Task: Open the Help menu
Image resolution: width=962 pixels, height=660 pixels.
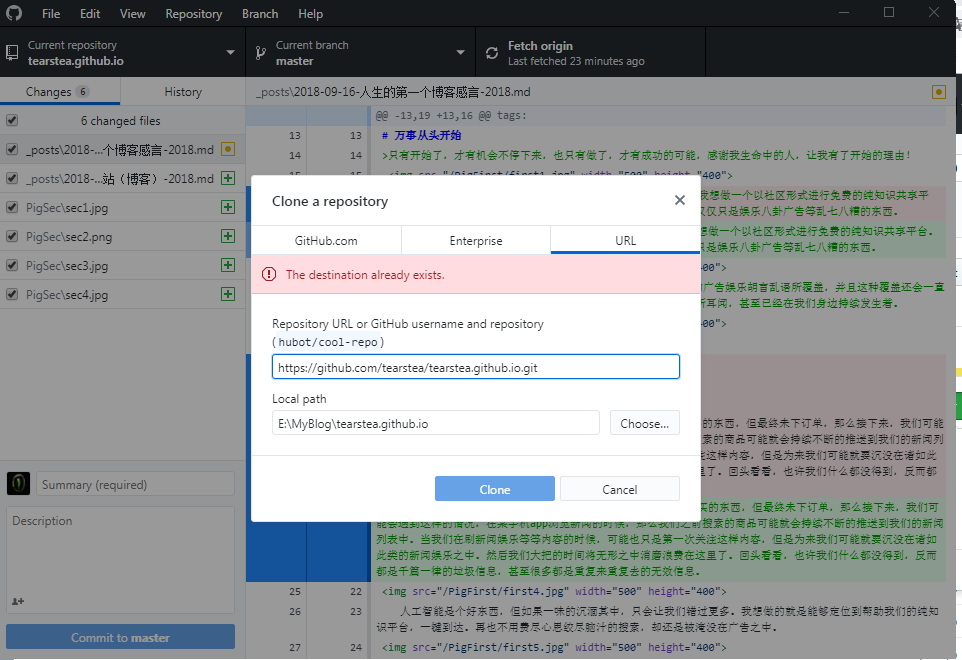Action: click(310, 13)
